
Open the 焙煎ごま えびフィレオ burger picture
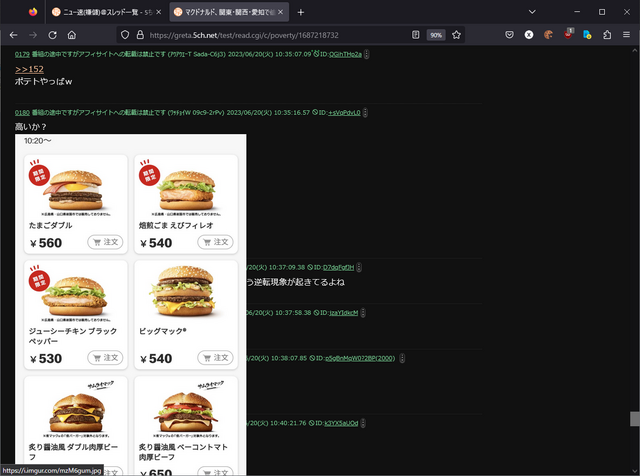[x=186, y=190]
